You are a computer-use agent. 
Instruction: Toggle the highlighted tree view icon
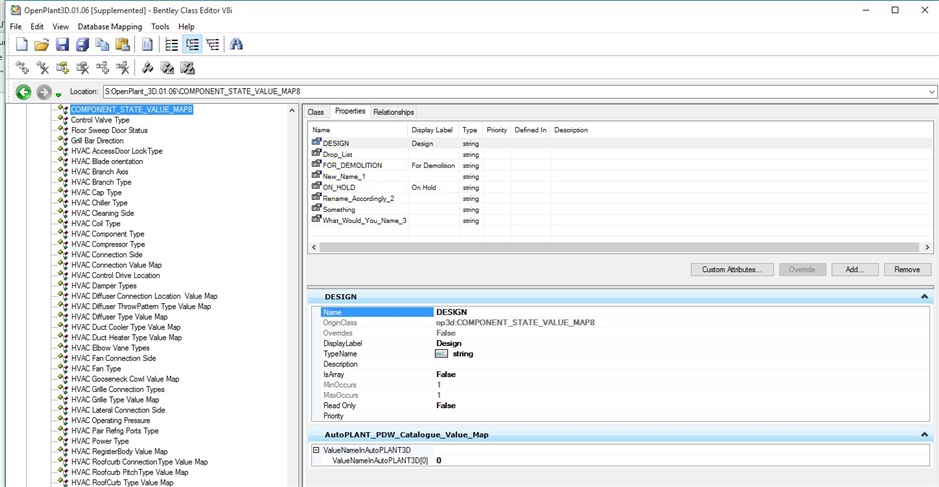click(192, 44)
